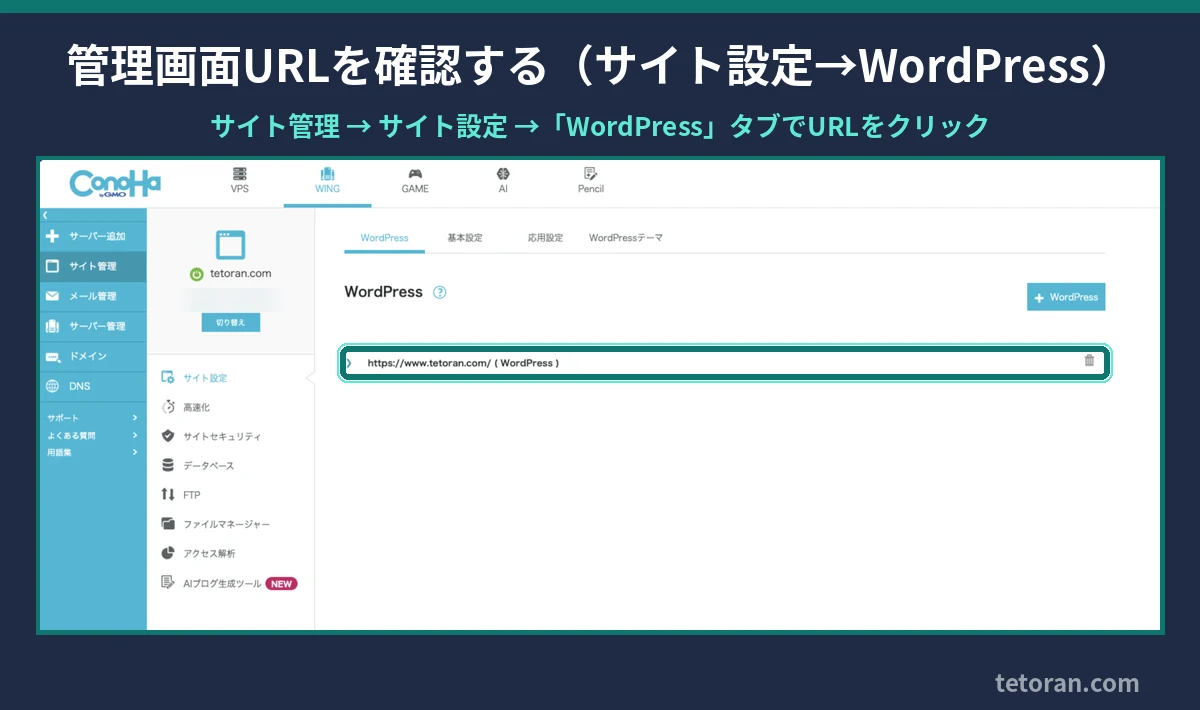Select the WordPress settings tab
The width and height of the screenshot is (1200, 710).
click(384, 238)
